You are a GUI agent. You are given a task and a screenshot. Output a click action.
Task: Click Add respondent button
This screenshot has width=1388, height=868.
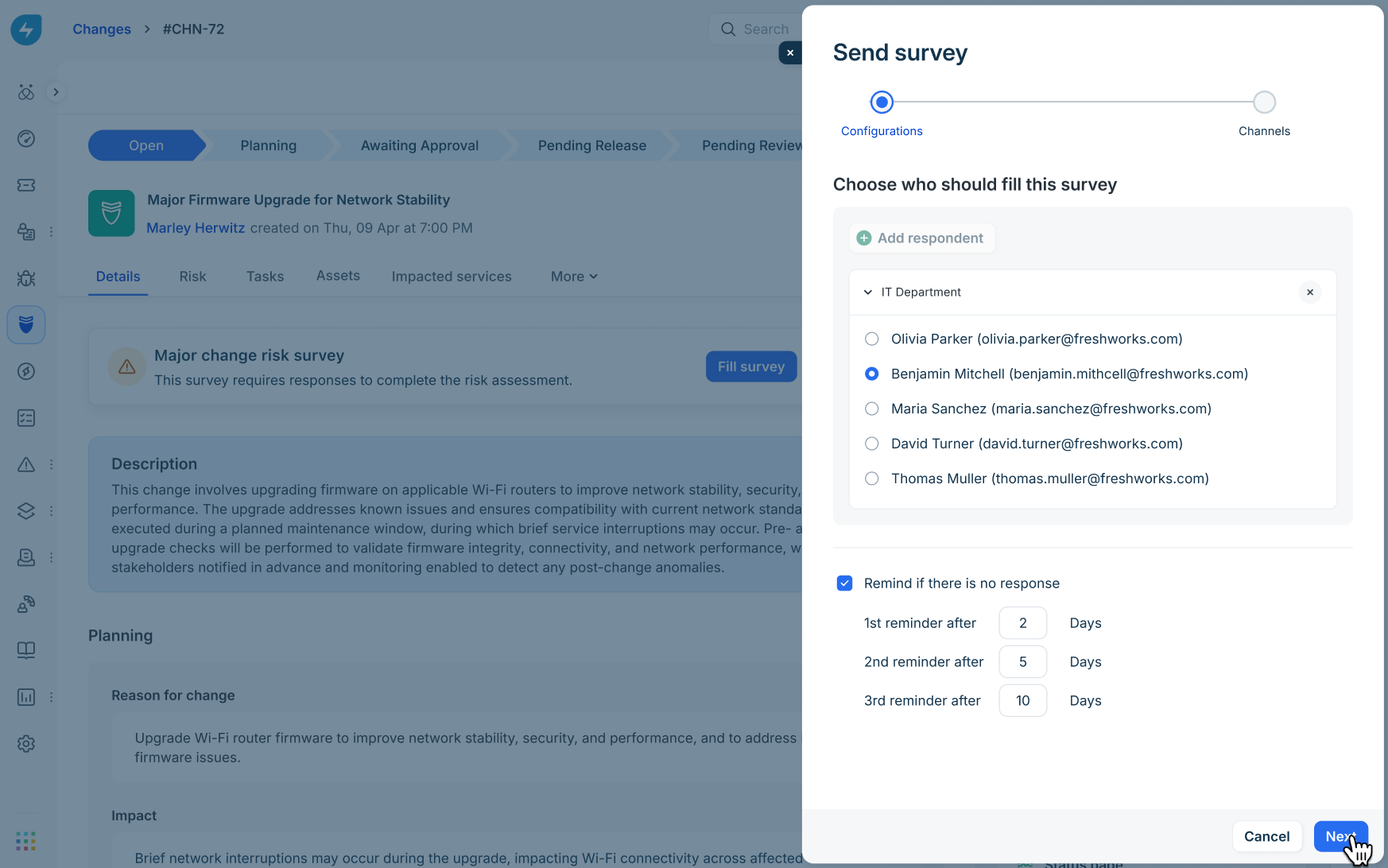[x=922, y=238]
